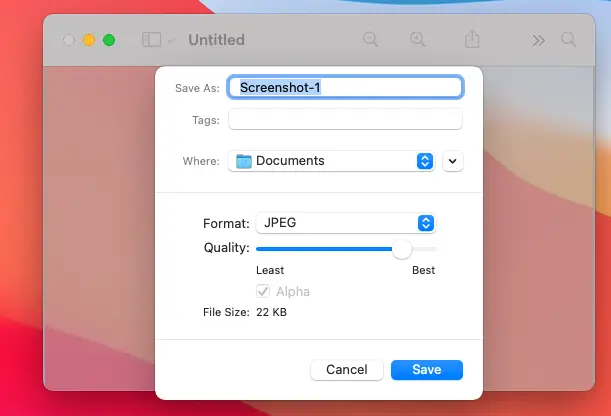This screenshot has height=416, width=611.
Task: Click the 'Least' quality label
Action: click(x=270, y=270)
